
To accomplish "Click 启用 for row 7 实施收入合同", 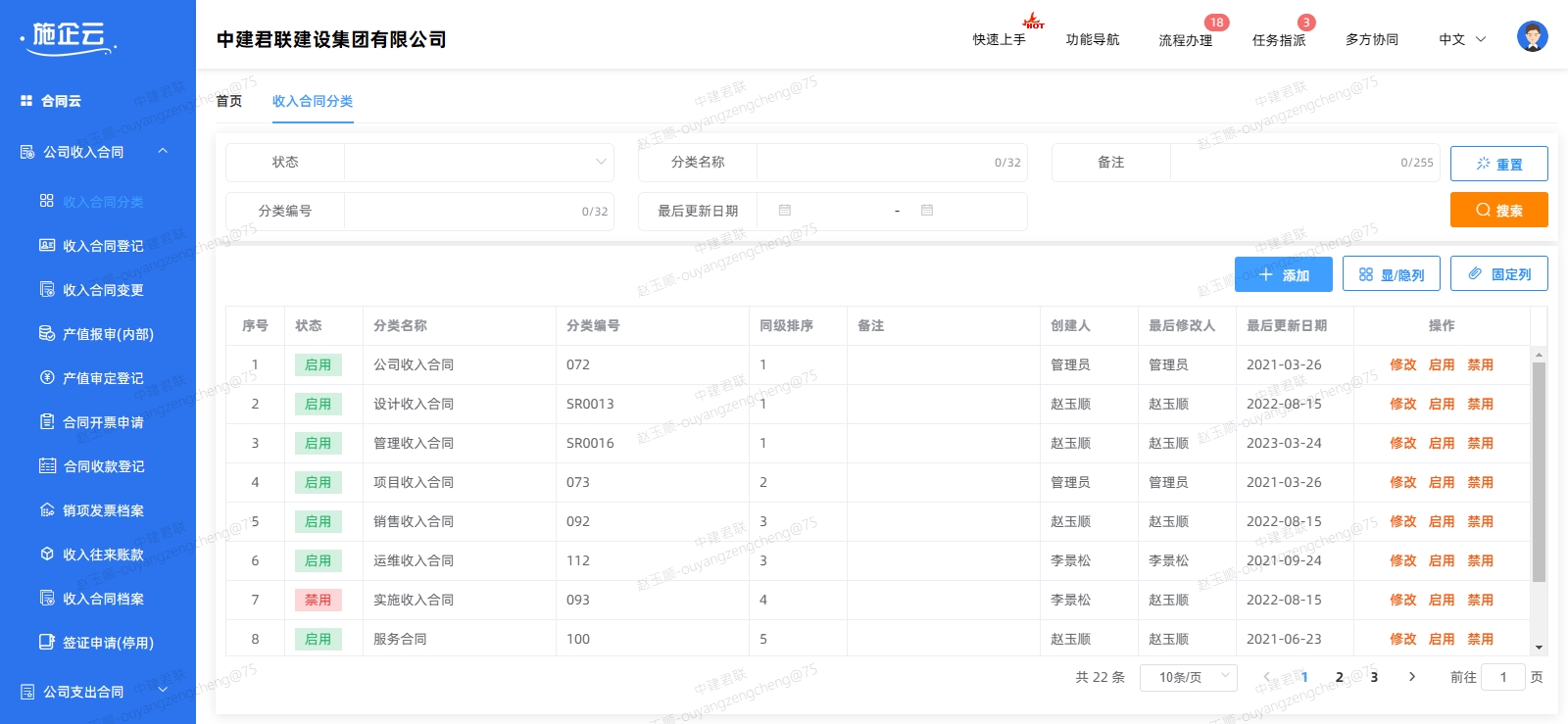I will coord(1441,600).
